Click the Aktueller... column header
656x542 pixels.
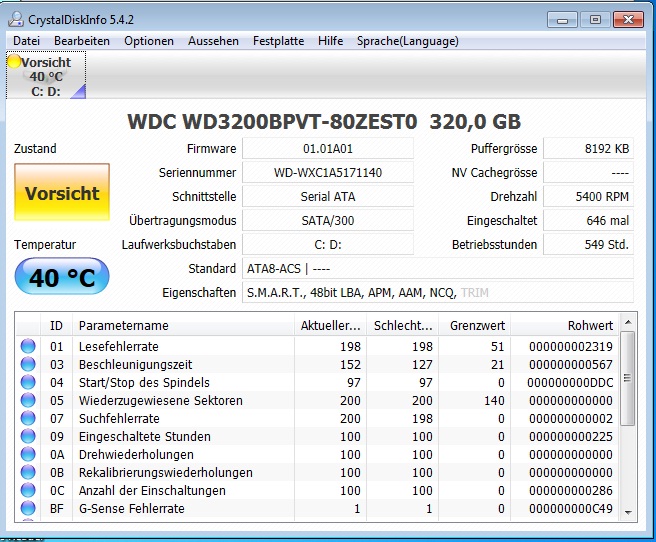[x=330, y=325]
